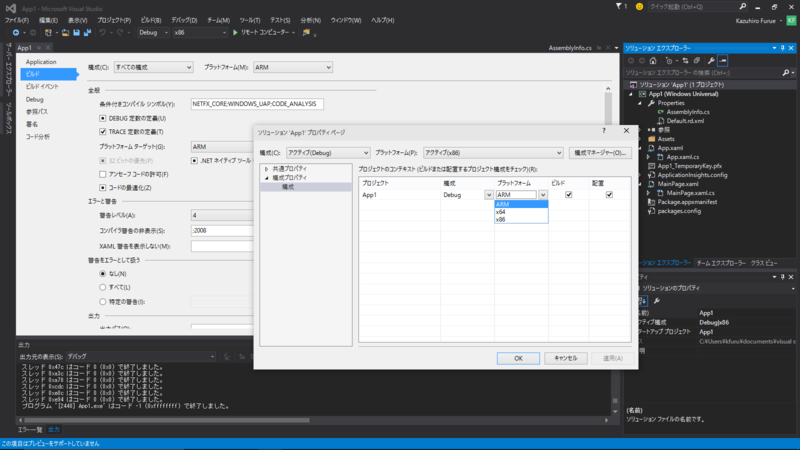Screen dimensions: 800x450
Task: Click the Find in Files toolbar icon
Action: 306,33
